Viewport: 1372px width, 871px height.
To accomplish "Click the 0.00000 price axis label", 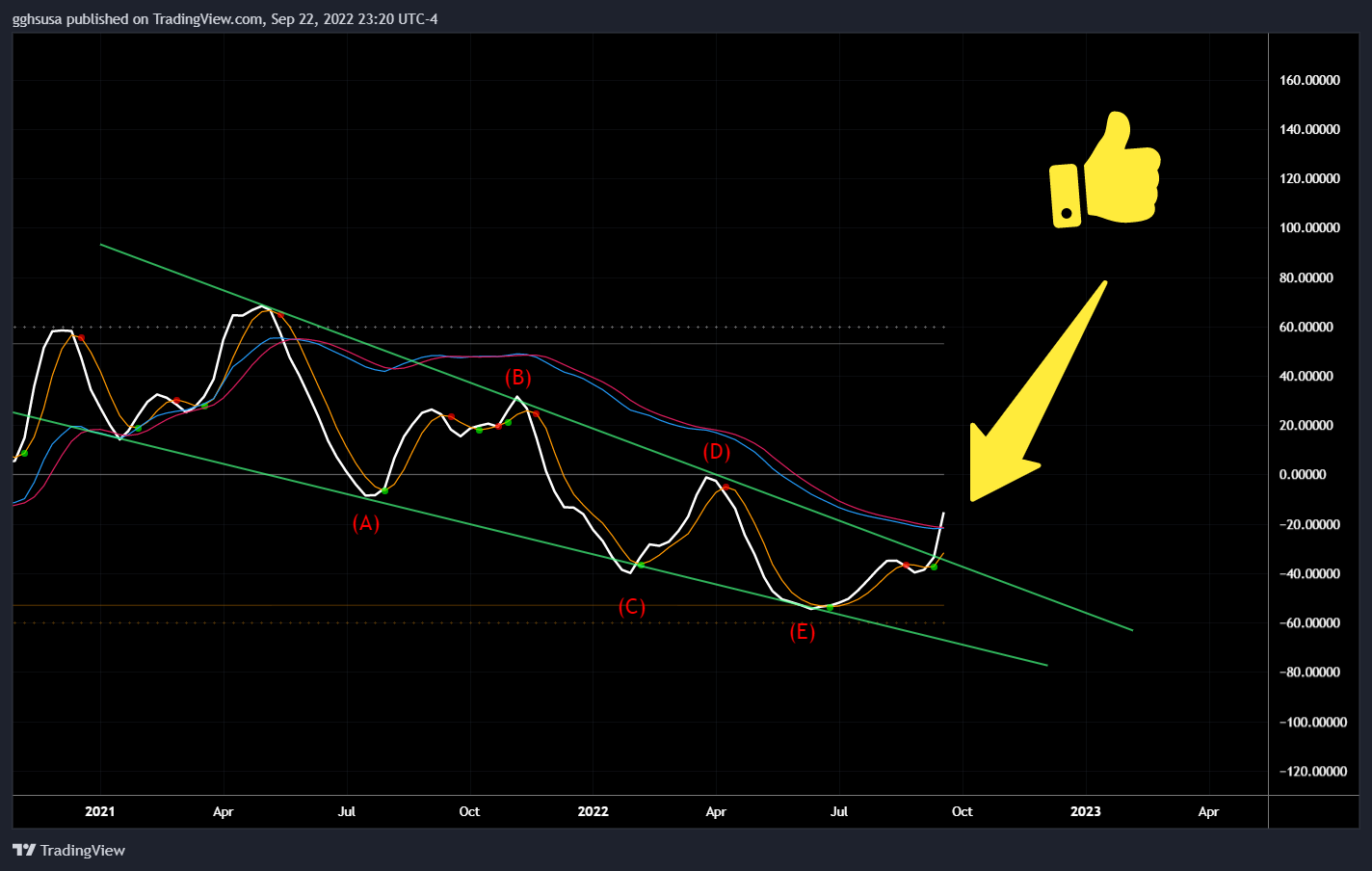I will (x=1303, y=474).
